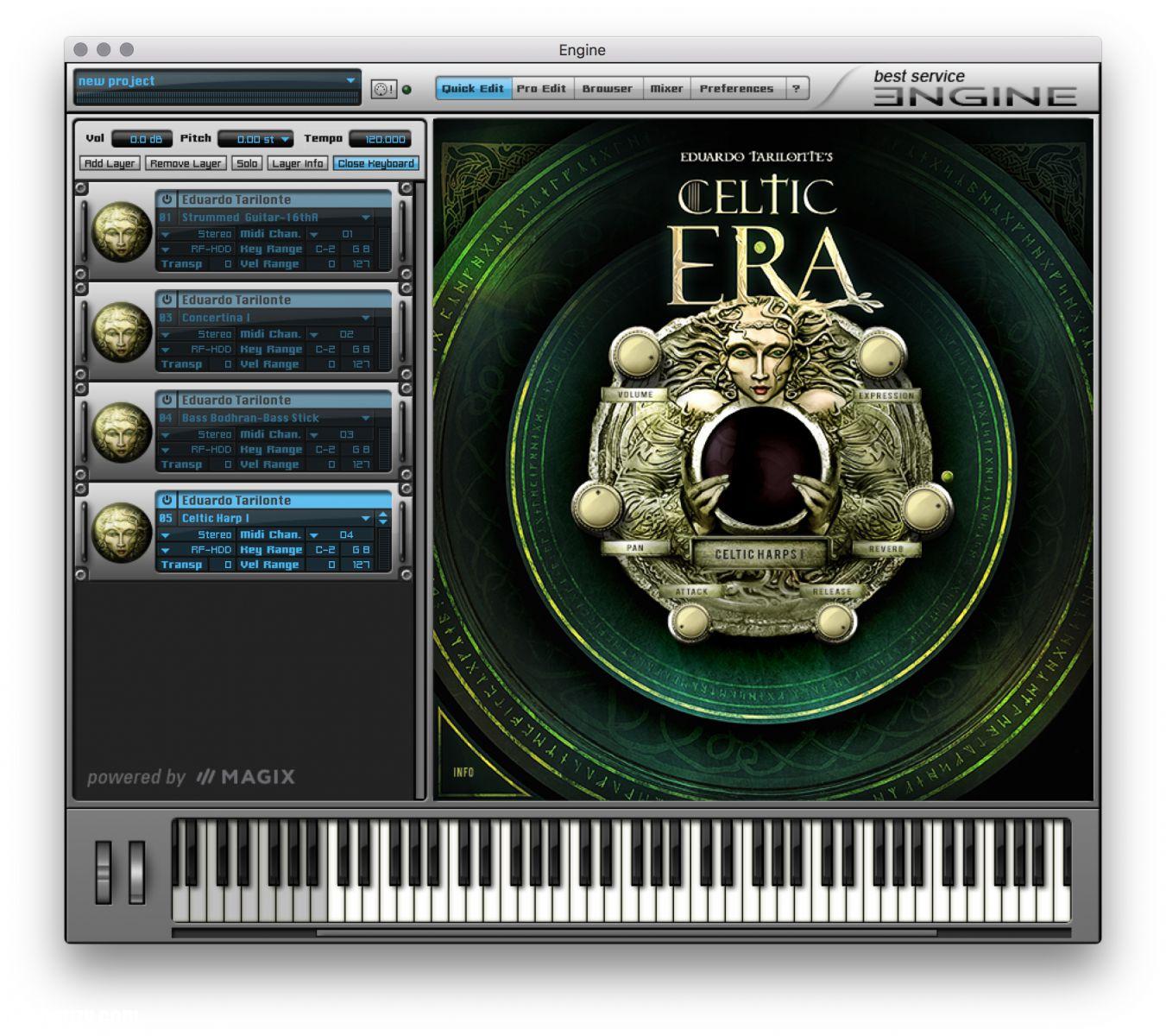1166x1036 pixels.
Task: Click the small green LED near Reverb knob
Action: click(947, 476)
